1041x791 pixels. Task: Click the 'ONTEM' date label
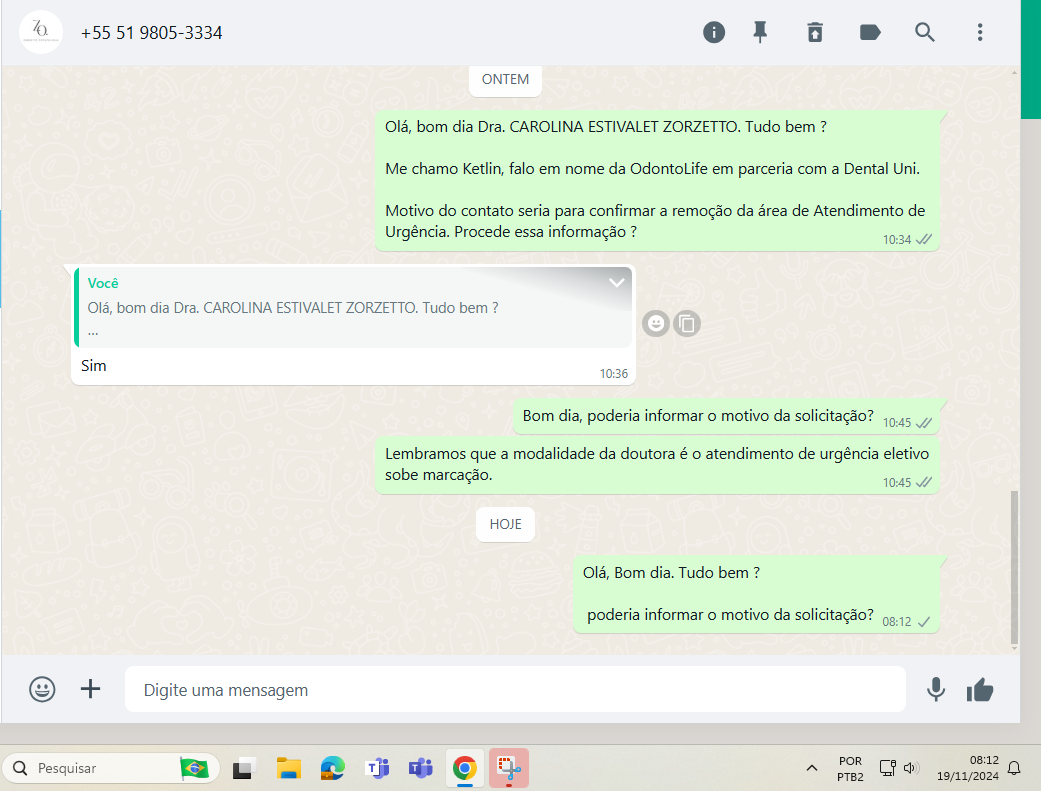click(x=505, y=80)
